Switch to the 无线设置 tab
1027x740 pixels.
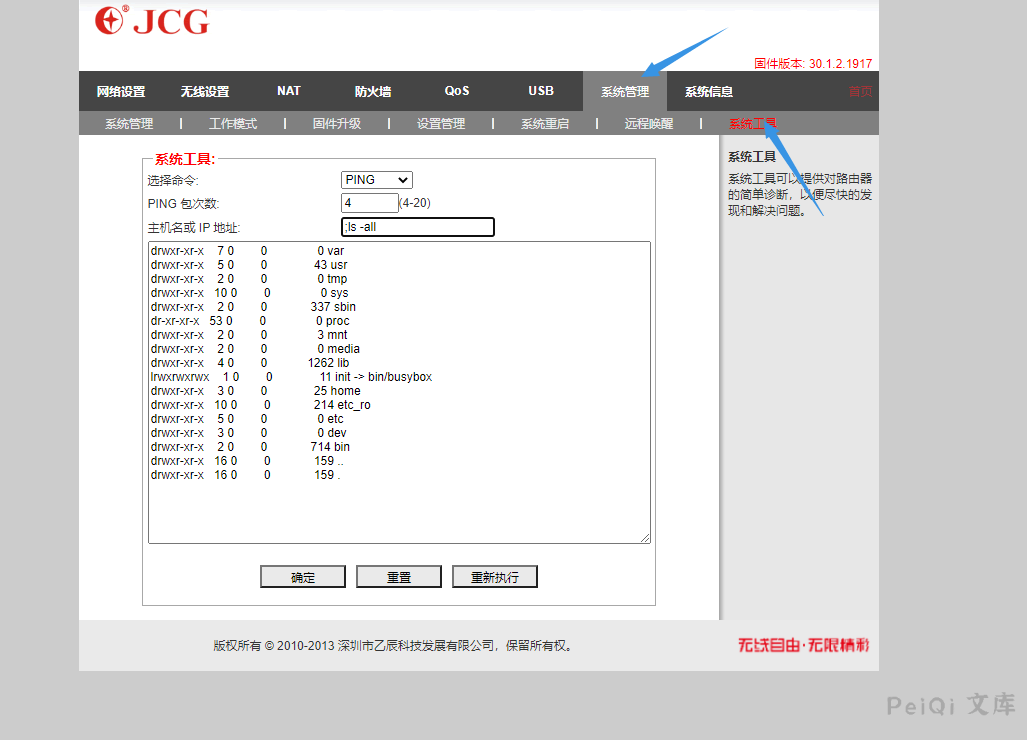[205, 92]
